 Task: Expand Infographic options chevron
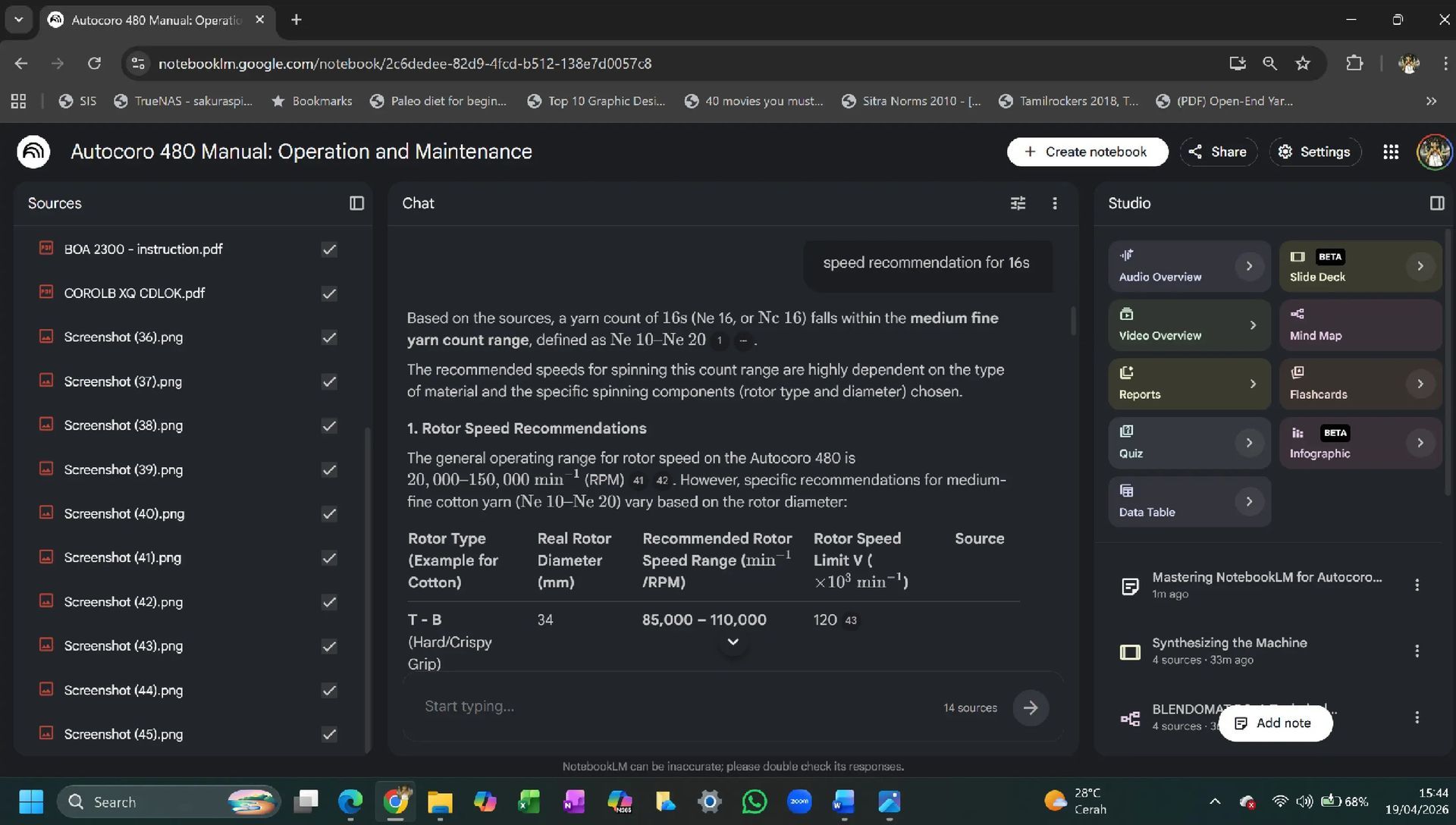click(x=1420, y=443)
